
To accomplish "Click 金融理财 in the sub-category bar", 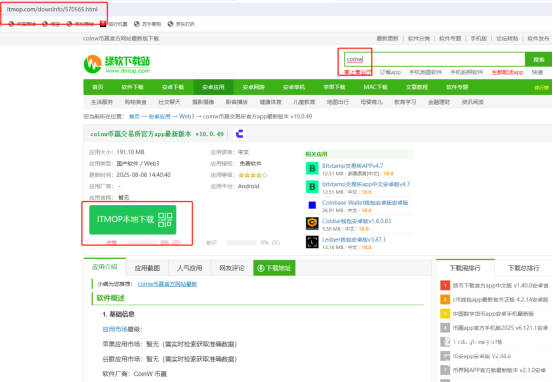I will 439,102.
